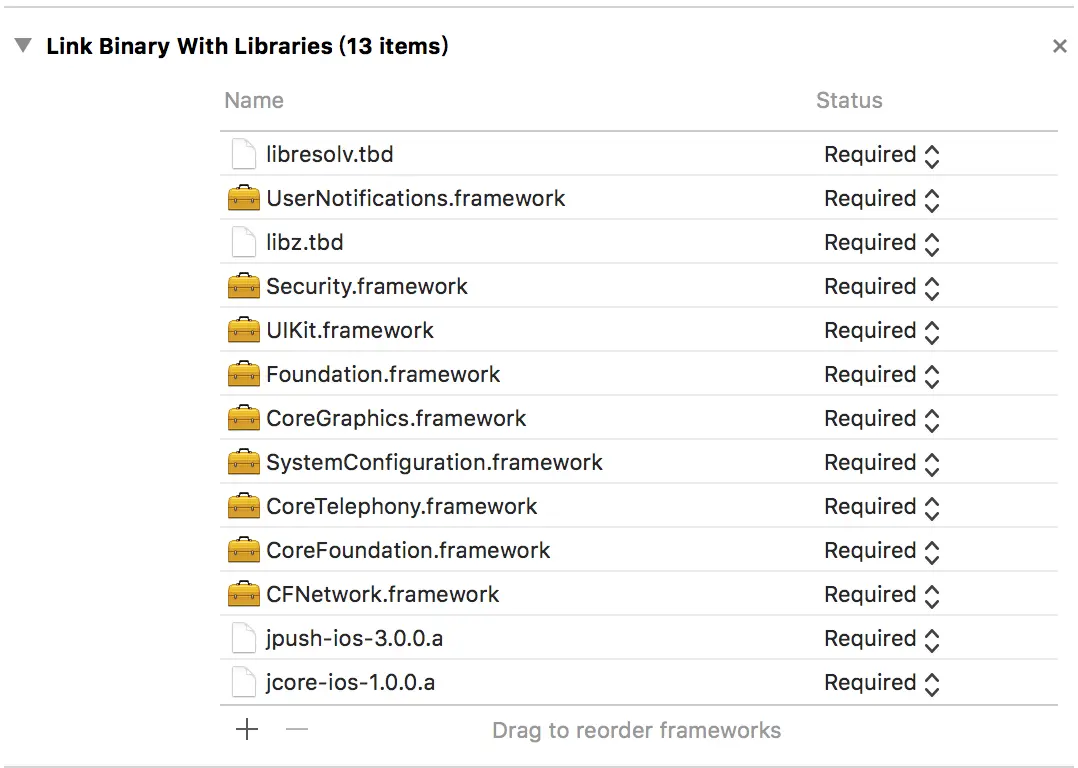Select the Foundation.framework name text
Screen dimensions: 1078x768
point(383,374)
